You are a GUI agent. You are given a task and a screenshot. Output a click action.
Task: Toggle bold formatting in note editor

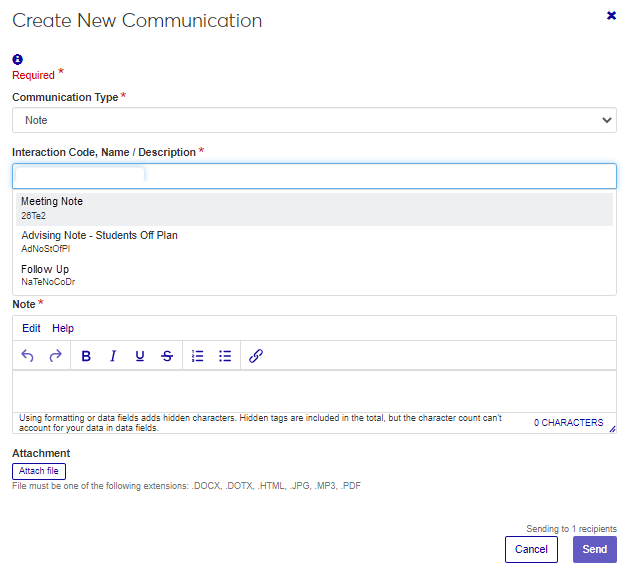pos(86,356)
